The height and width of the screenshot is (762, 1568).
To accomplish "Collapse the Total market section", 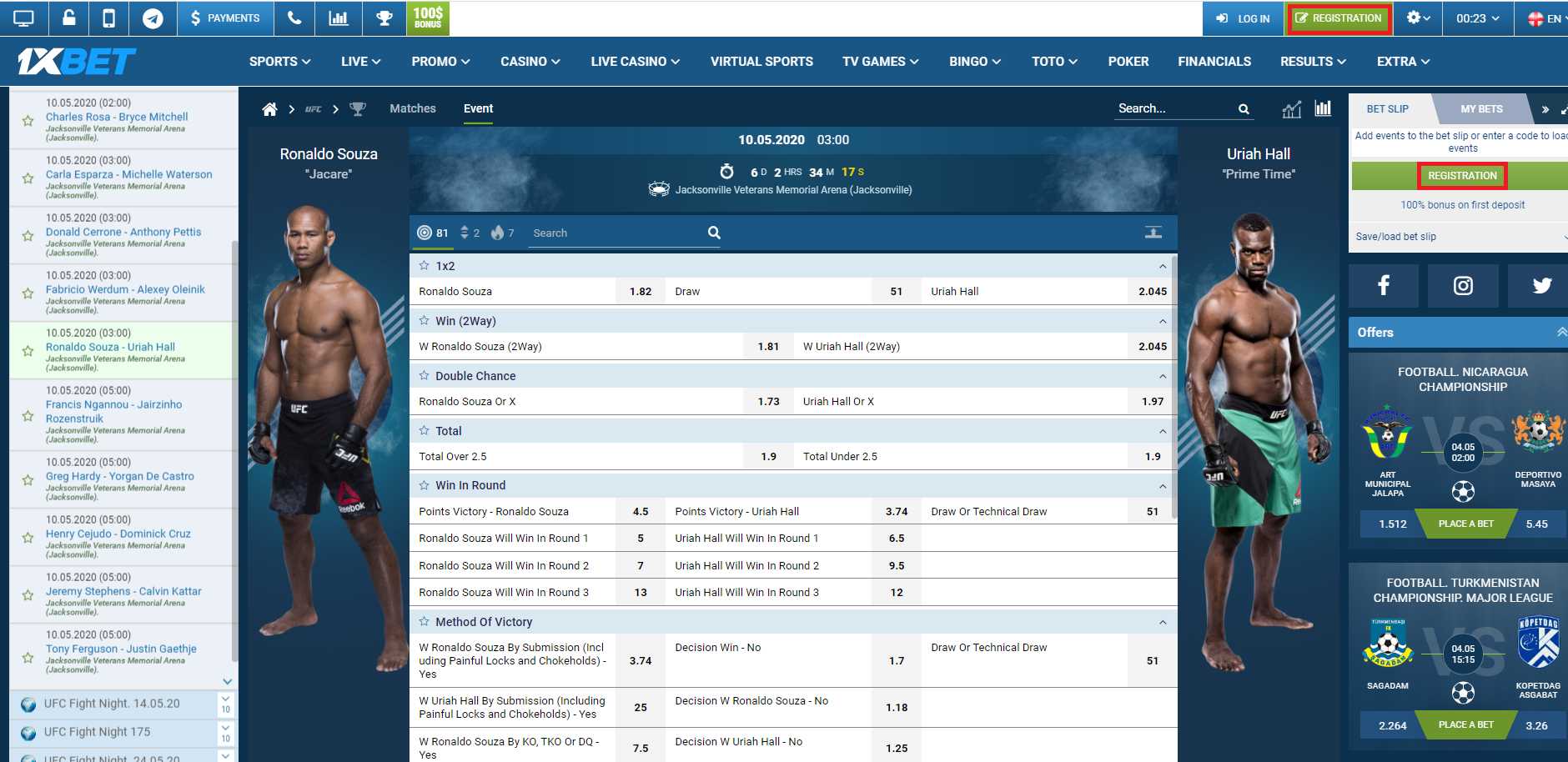I will coord(1163,431).
